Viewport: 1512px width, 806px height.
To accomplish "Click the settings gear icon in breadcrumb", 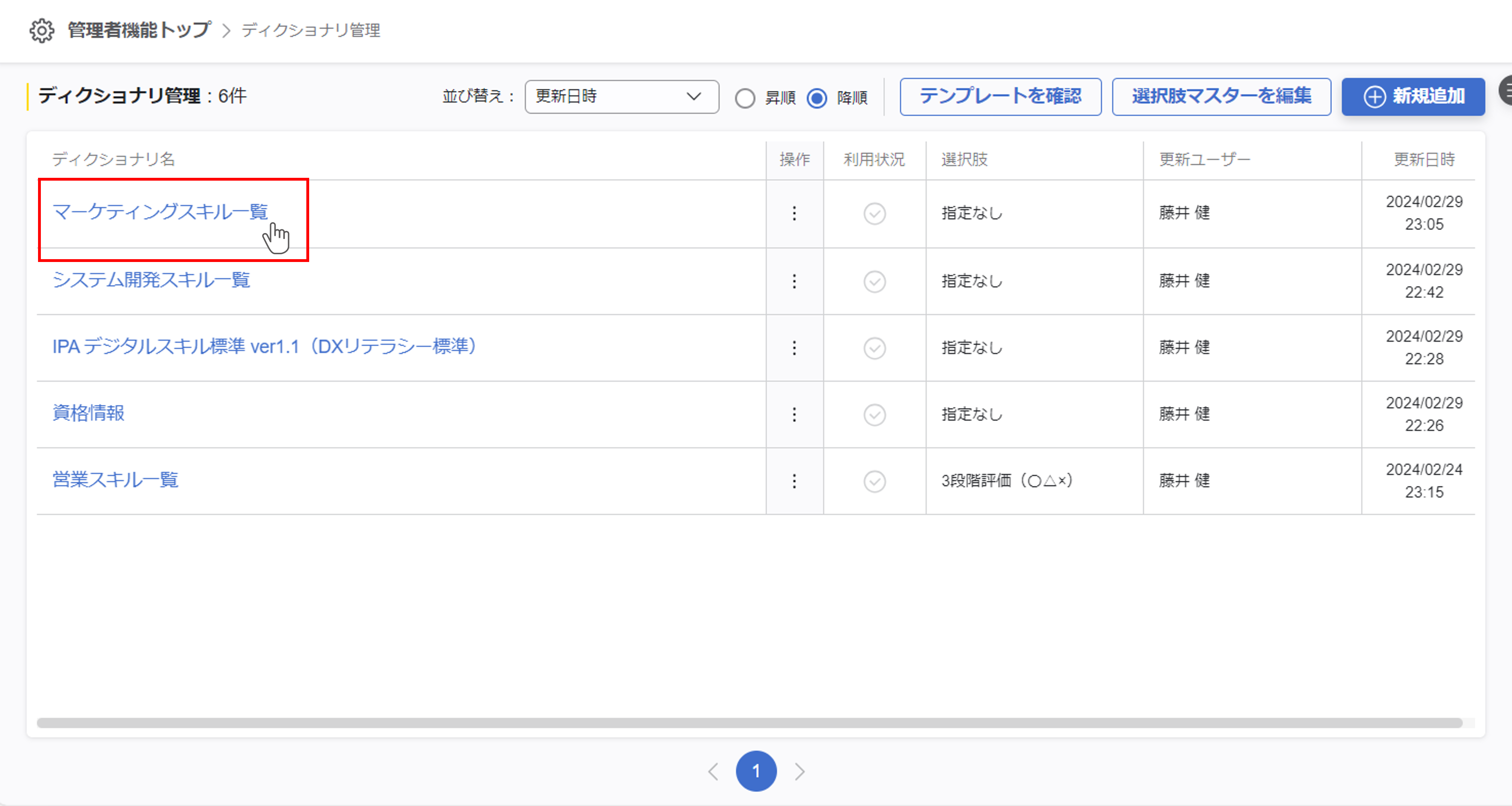I will (x=42, y=31).
